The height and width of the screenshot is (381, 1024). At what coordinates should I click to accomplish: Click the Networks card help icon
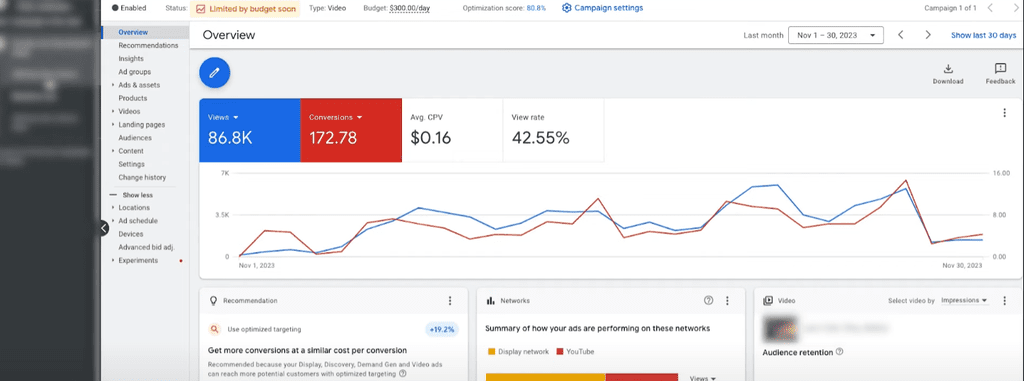[x=709, y=301]
